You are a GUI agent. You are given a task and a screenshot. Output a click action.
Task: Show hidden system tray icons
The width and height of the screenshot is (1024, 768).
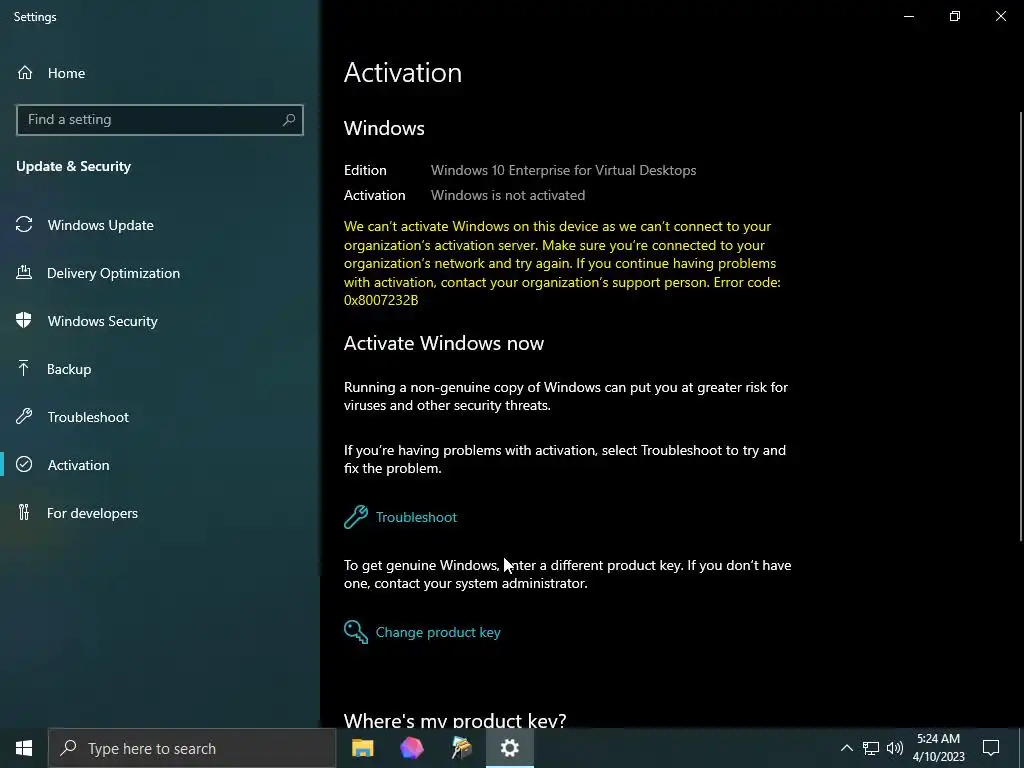pyautogui.click(x=846, y=748)
